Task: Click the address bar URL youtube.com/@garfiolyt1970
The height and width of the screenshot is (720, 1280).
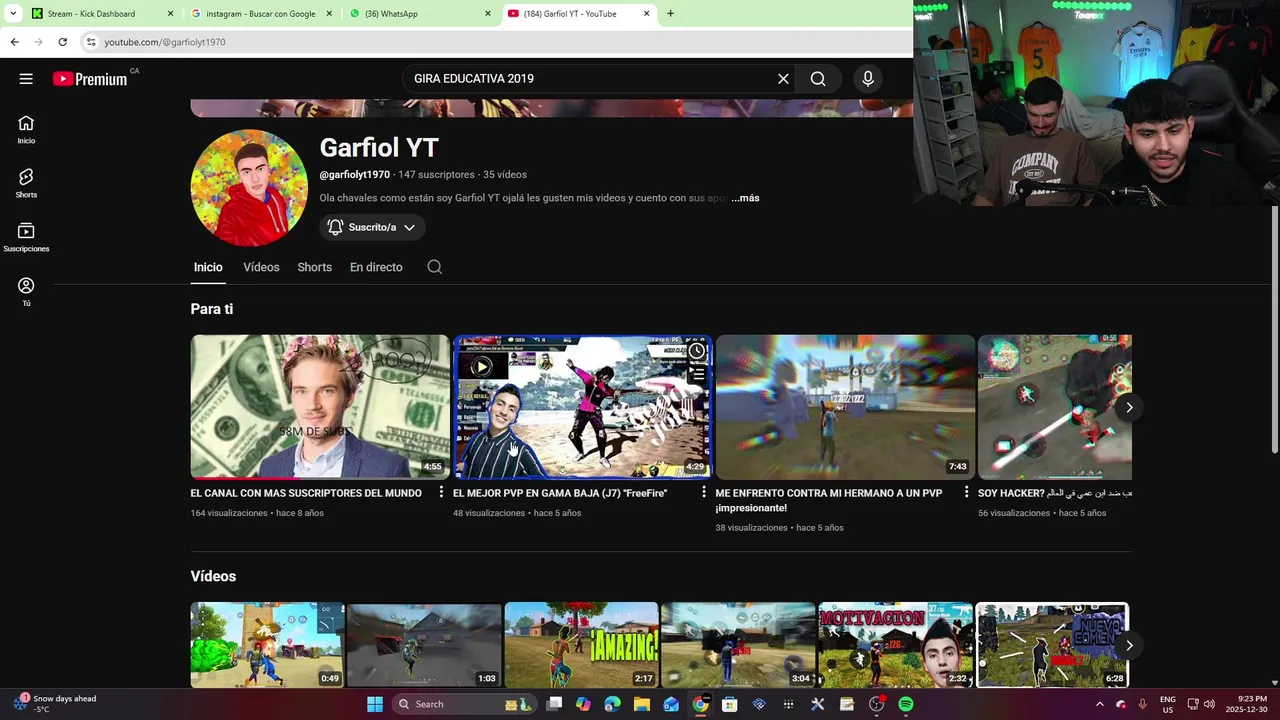Action: 165,42
